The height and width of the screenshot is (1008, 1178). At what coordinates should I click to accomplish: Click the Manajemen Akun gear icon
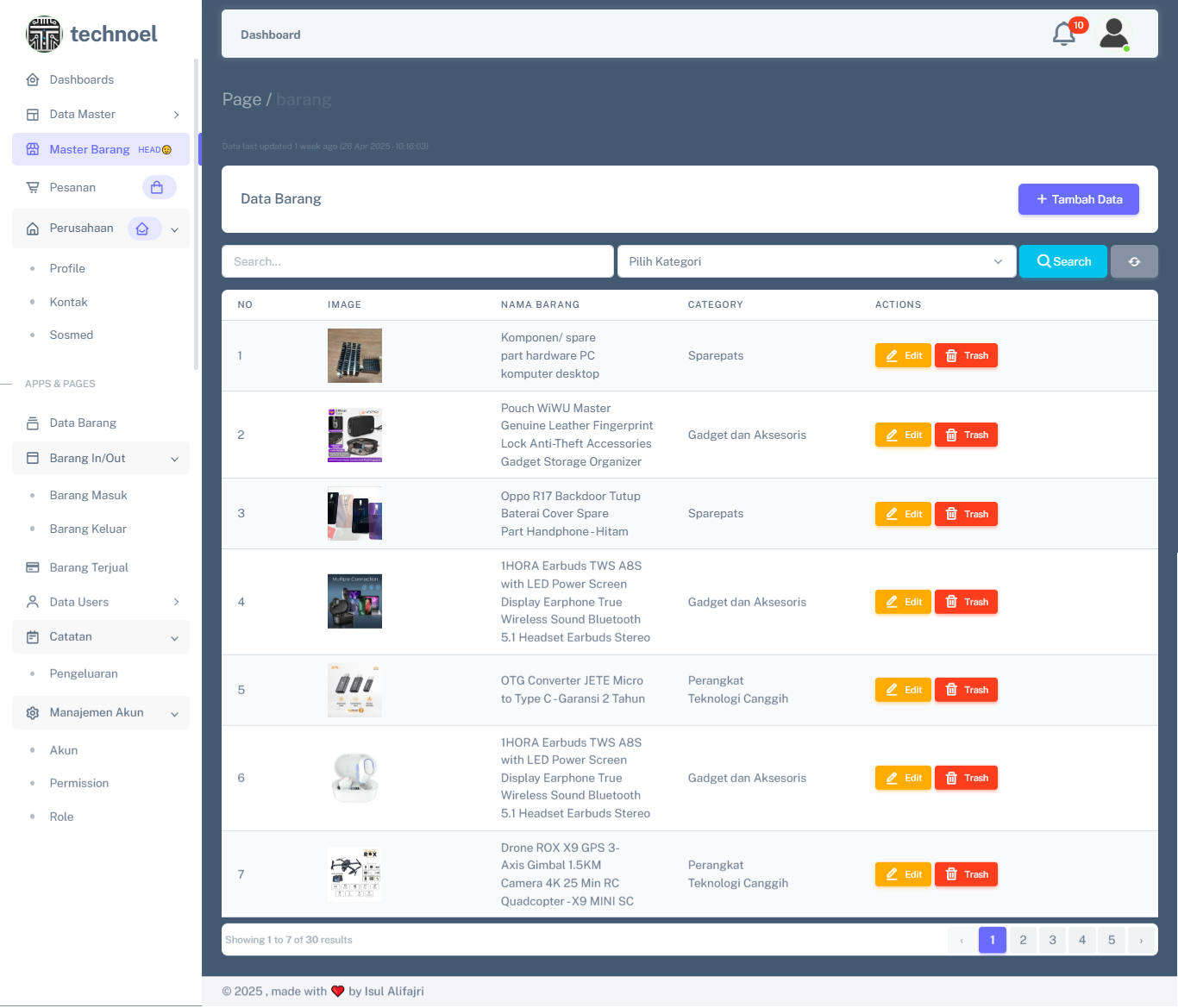click(x=33, y=713)
